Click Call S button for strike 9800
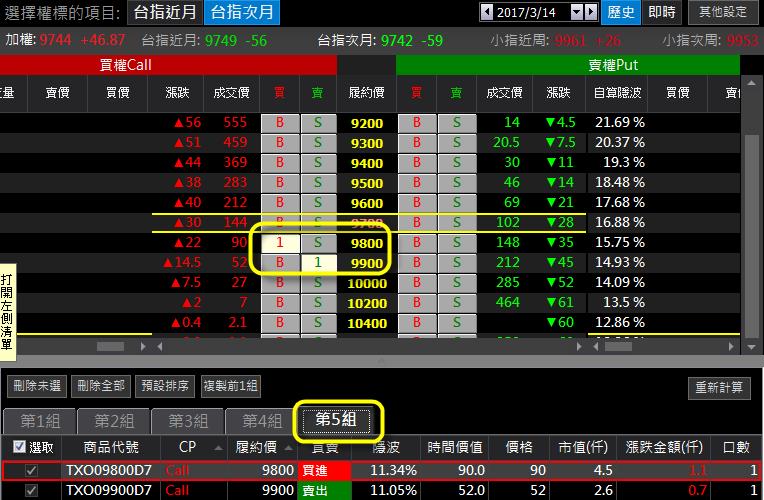The width and height of the screenshot is (764, 500). (x=318, y=243)
